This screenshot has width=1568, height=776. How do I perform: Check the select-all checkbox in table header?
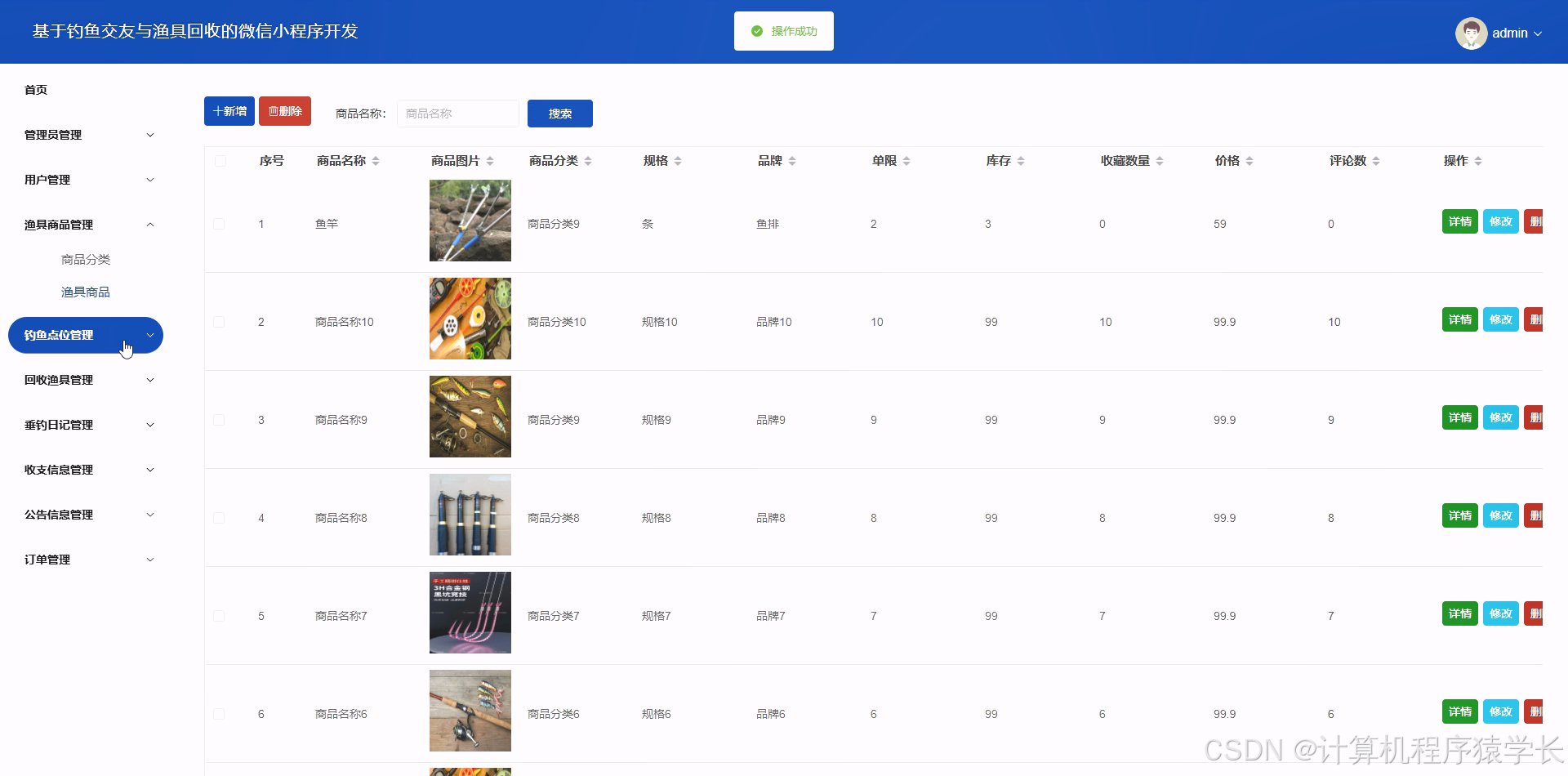tap(219, 160)
